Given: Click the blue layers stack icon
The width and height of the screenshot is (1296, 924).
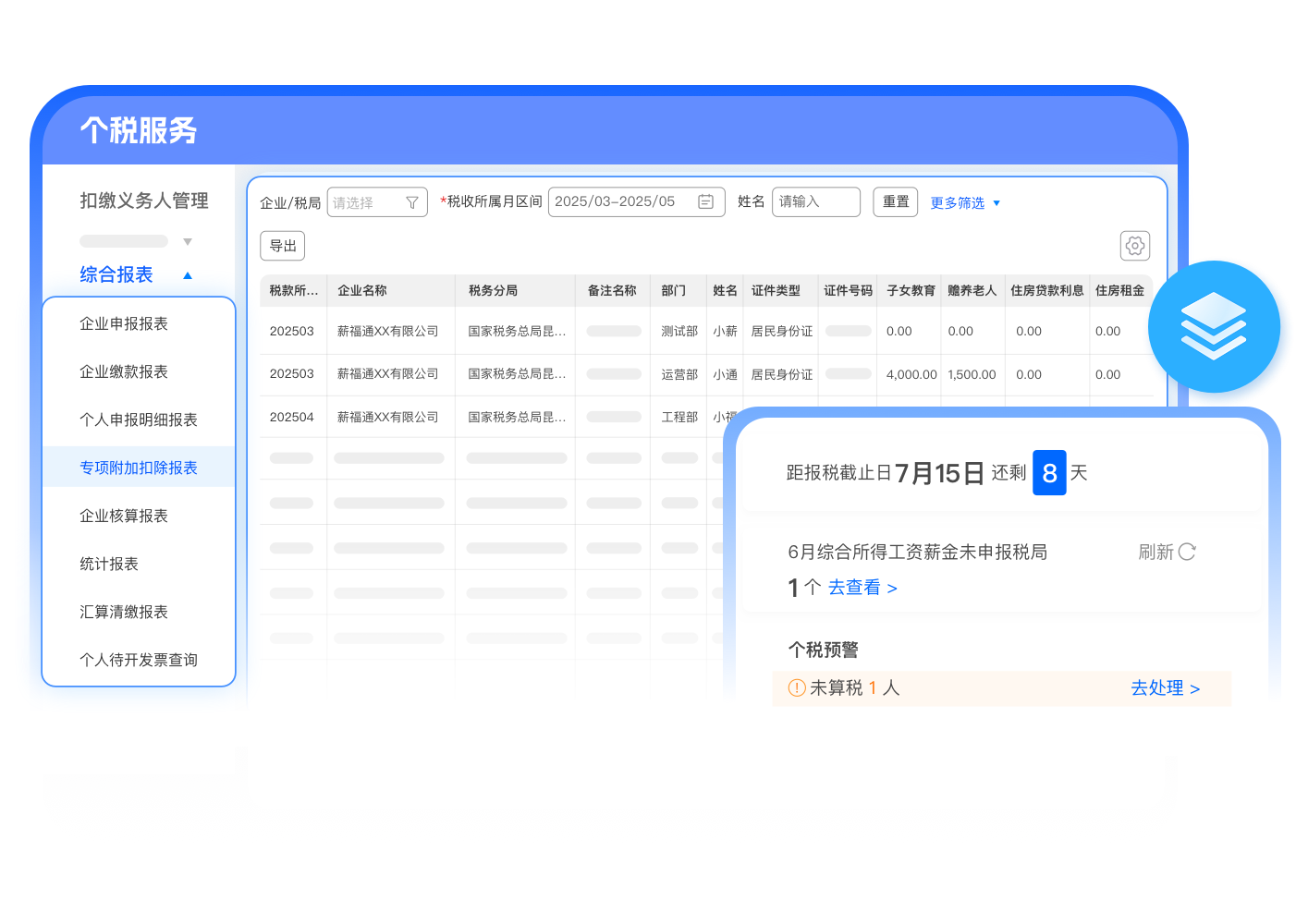Looking at the screenshot, I should click(1213, 326).
